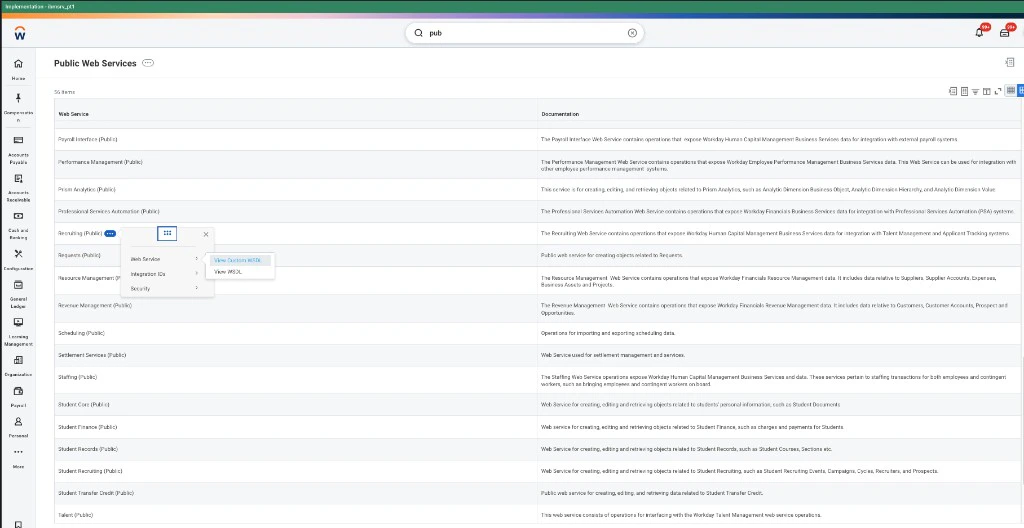1024x528 pixels.
Task: Open Learning Management in sidebar
Action: click(x=18, y=333)
